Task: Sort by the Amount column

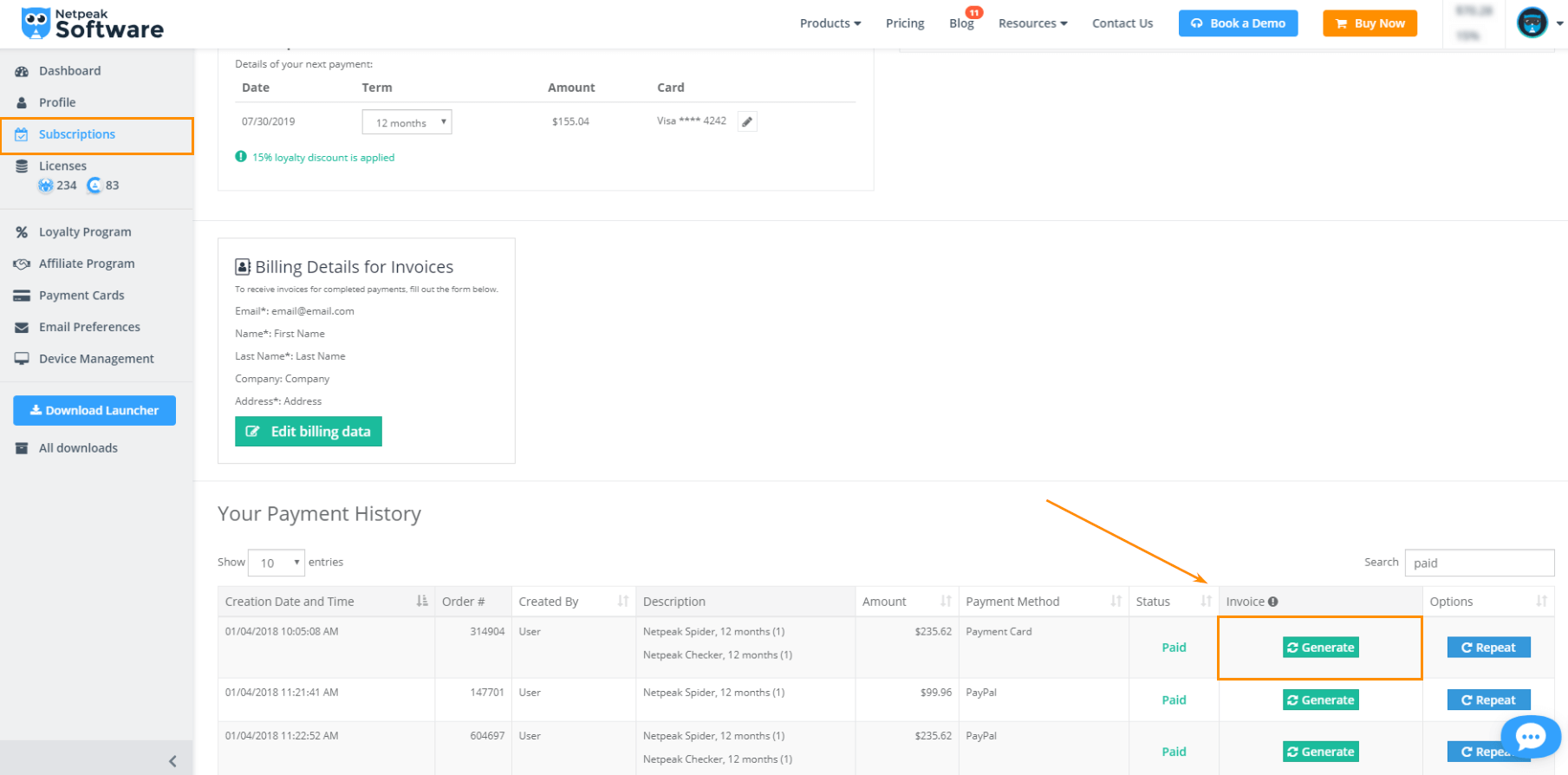Action: (x=907, y=602)
